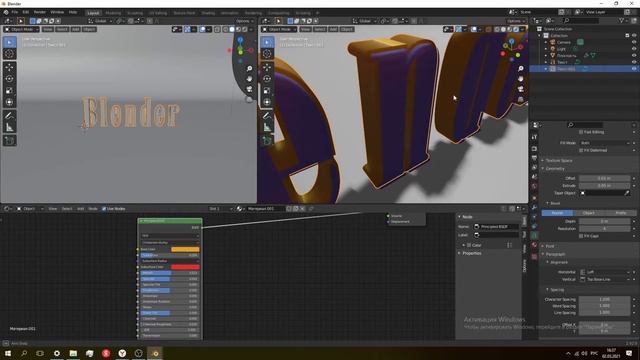Click View in left viewport header
The width and height of the screenshot is (640, 360).
[48, 29]
